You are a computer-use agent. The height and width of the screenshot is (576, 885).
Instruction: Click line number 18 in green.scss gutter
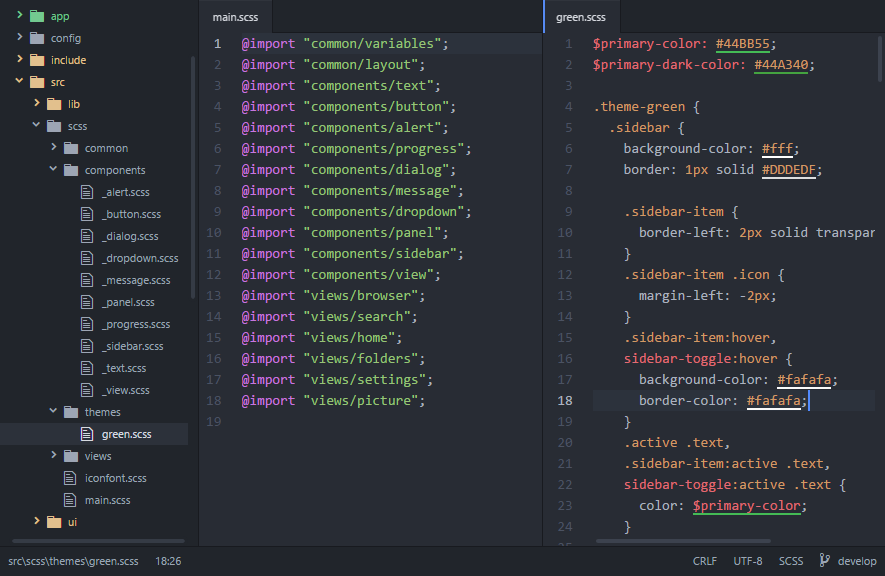(x=565, y=401)
